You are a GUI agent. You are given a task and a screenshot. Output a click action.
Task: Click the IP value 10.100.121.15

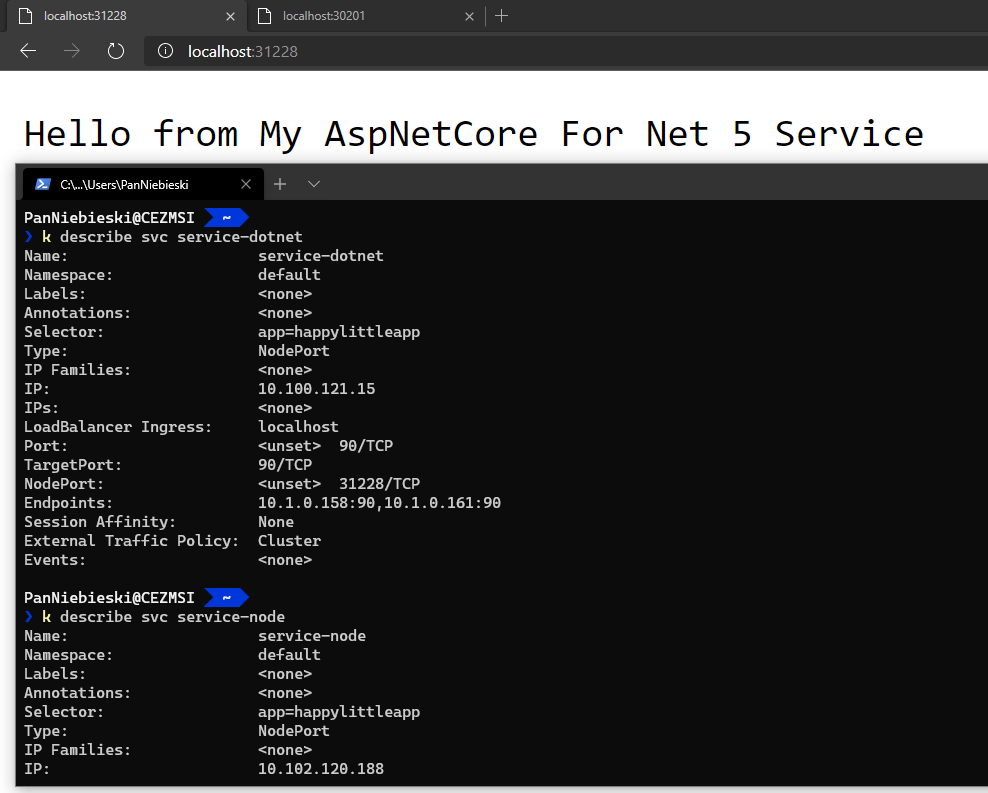click(316, 389)
